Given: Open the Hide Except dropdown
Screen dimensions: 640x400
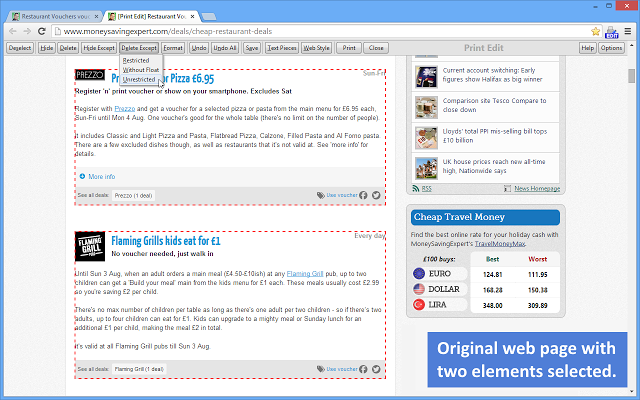Looking at the screenshot, I should pyautogui.click(x=99, y=48).
